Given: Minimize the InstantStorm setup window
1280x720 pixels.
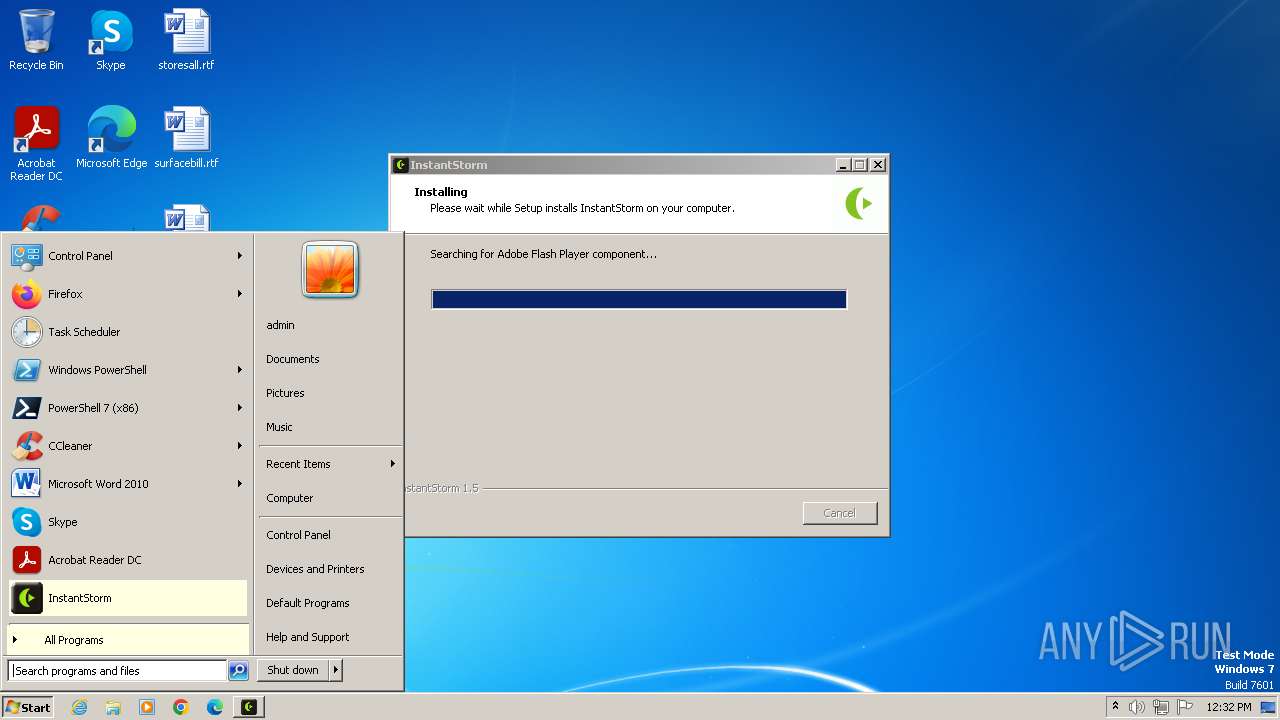Looking at the screenshot, I should (x=843, y=165).
